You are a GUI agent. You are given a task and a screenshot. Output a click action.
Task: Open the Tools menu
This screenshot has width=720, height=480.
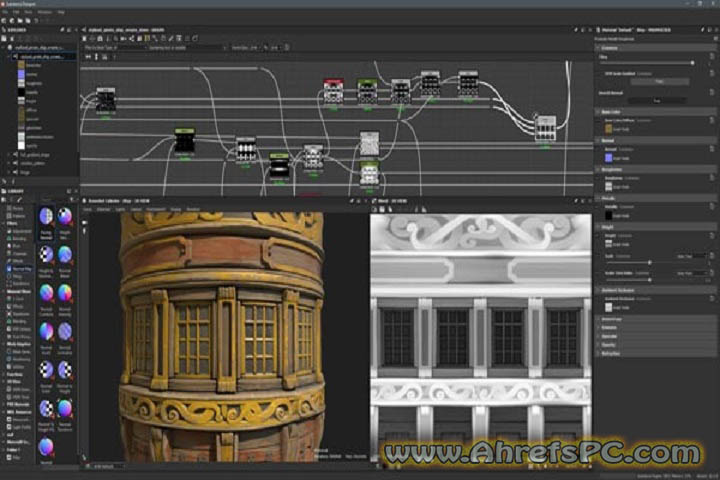tap(28, 12)
